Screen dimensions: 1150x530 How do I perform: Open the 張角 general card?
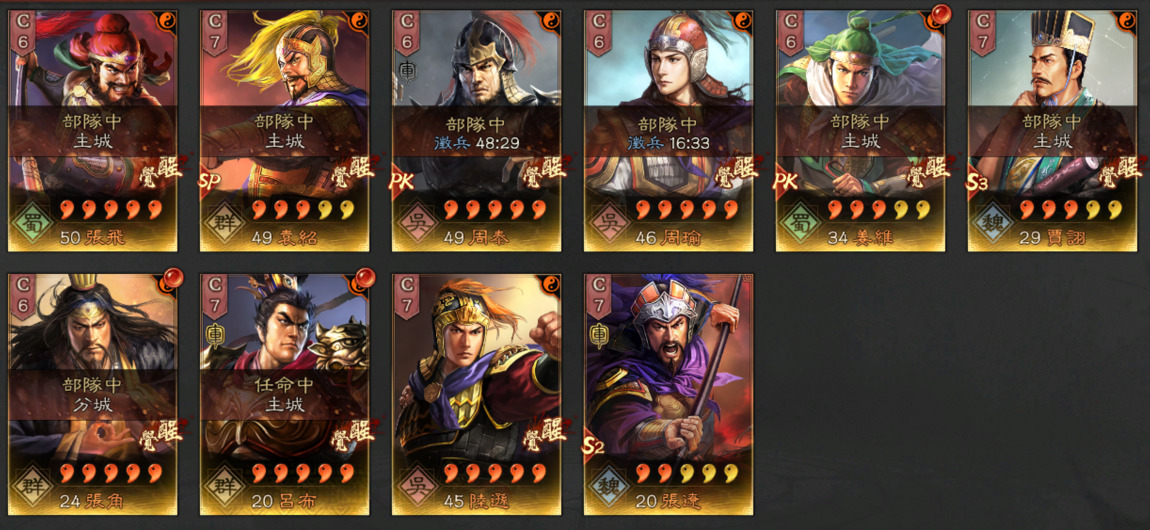point(92,394)
